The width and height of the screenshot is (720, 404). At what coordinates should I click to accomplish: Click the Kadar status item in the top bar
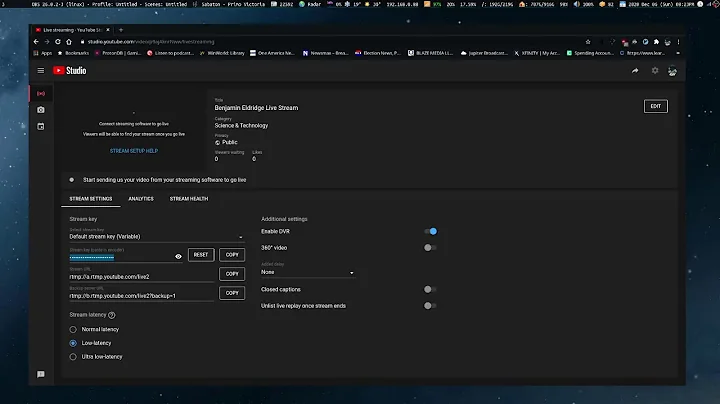pos(310,4)
